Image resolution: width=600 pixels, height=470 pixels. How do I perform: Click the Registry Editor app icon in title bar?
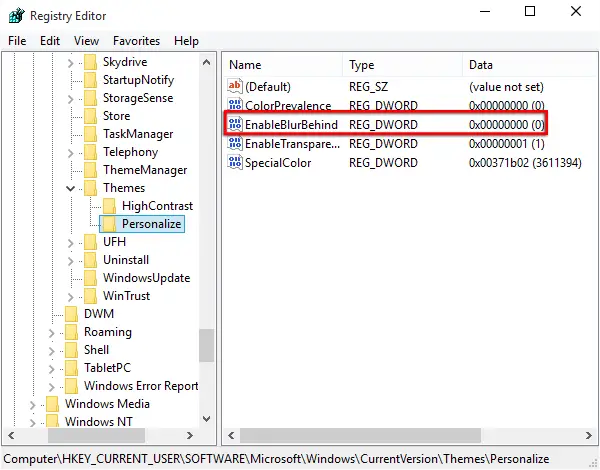(16, 16)
